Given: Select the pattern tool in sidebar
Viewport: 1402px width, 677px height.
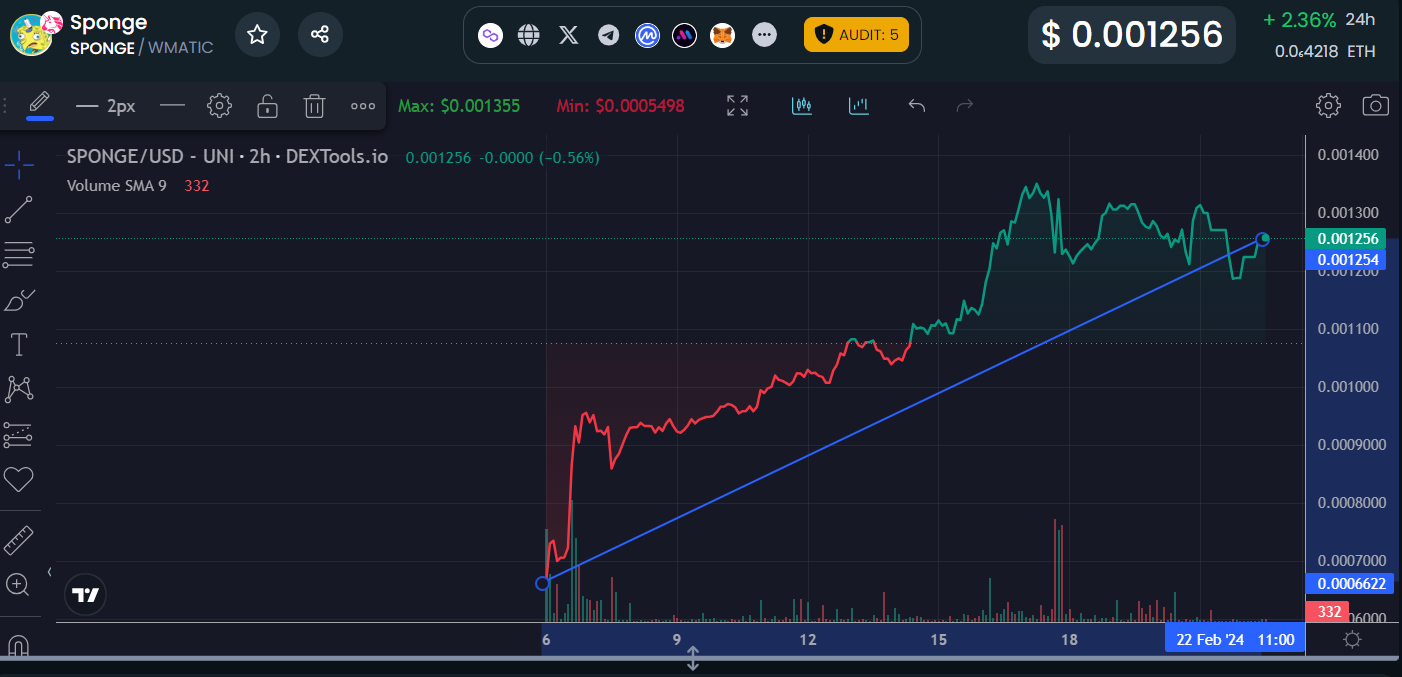Looking at the screenshot, I should click(x=18, y=390).
